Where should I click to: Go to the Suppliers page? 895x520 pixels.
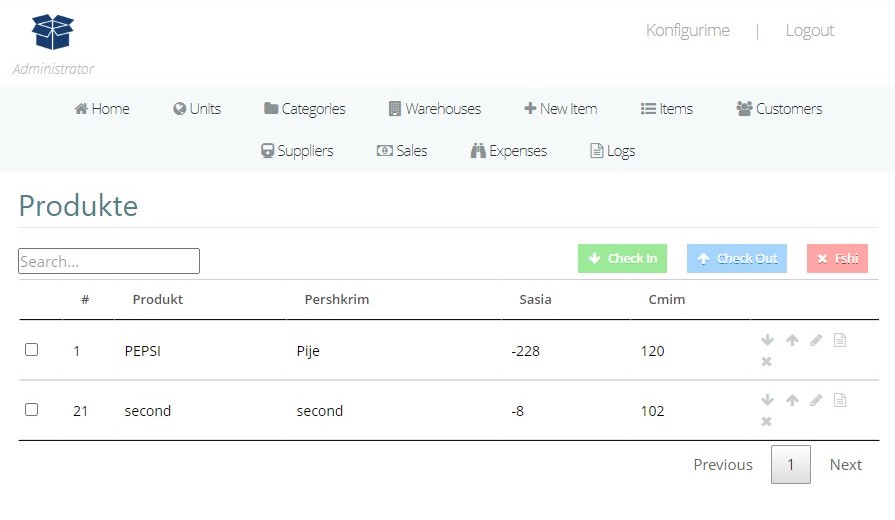(x=297, y=151)
